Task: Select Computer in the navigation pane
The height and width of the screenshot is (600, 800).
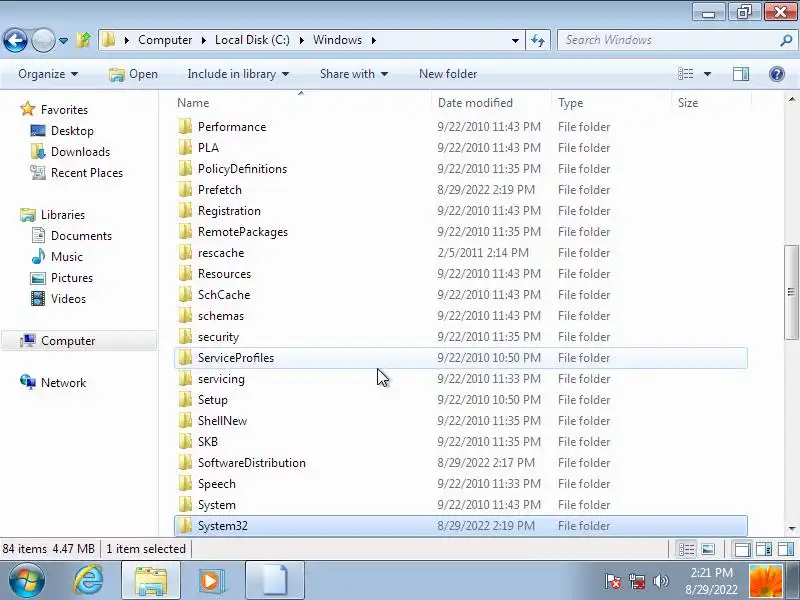Action: point(79,341)
